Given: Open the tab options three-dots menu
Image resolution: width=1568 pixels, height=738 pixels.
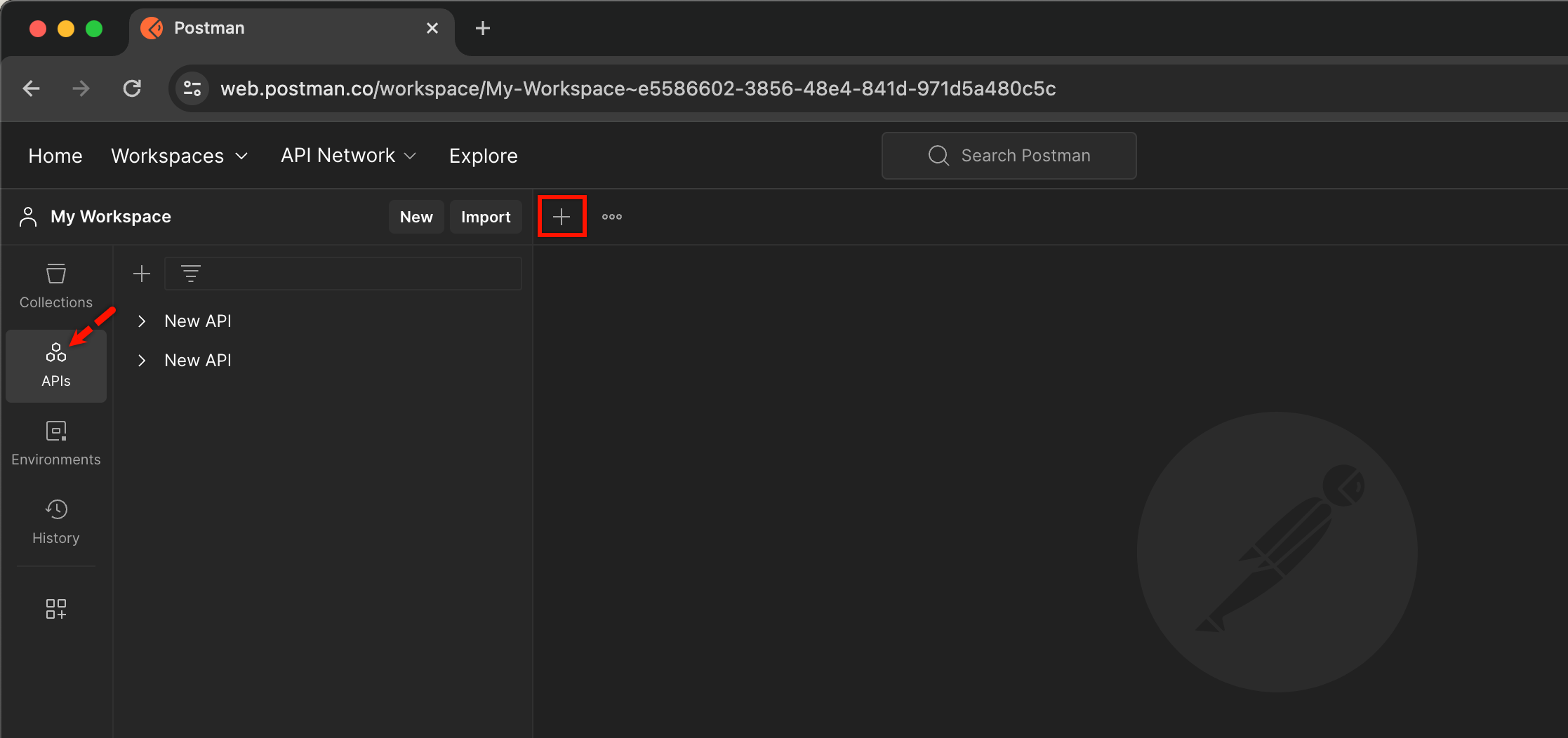Looking at the screenshot, I should [612, 217].
